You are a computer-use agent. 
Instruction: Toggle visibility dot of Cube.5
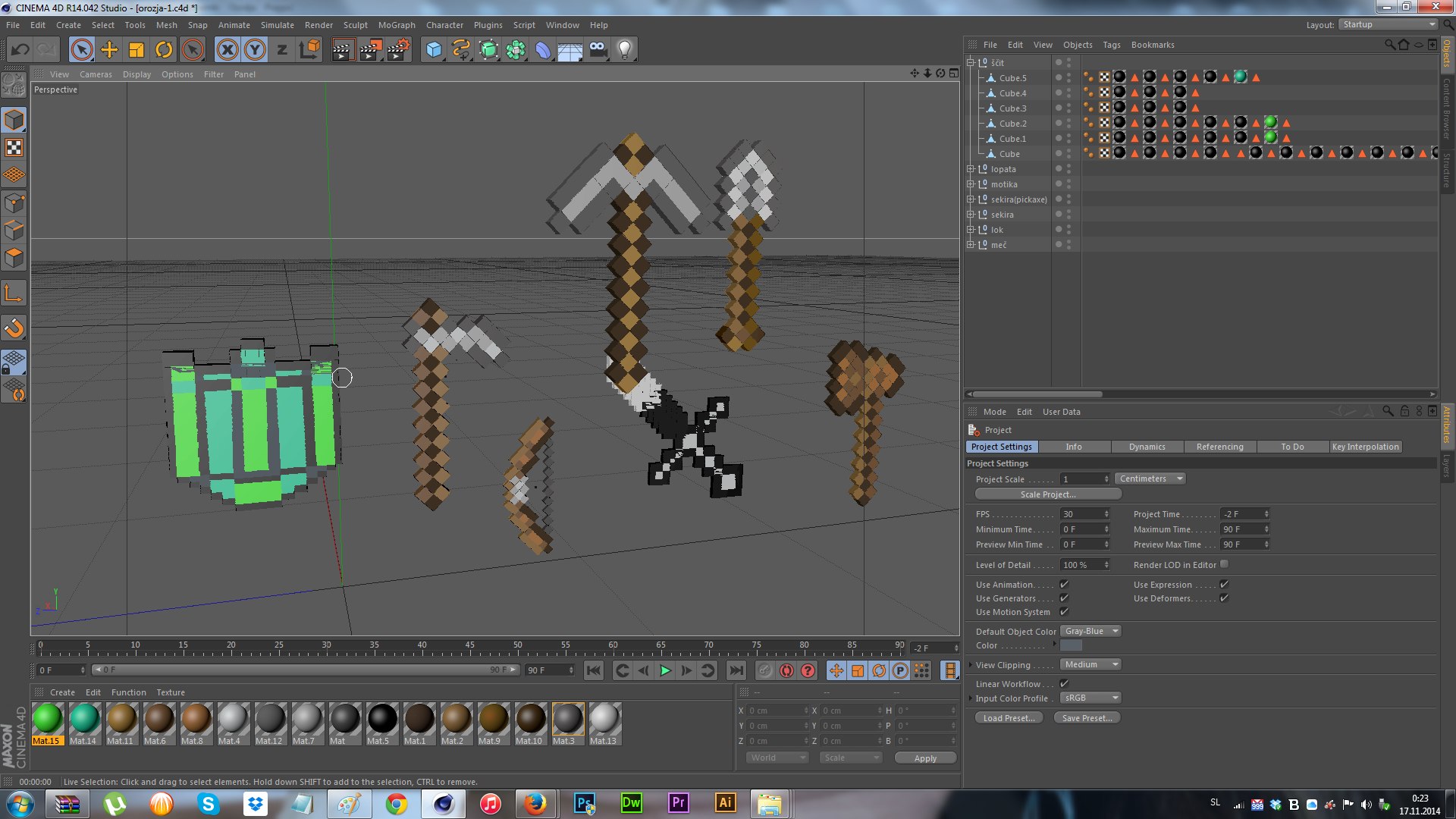[x=1059, y=77]
